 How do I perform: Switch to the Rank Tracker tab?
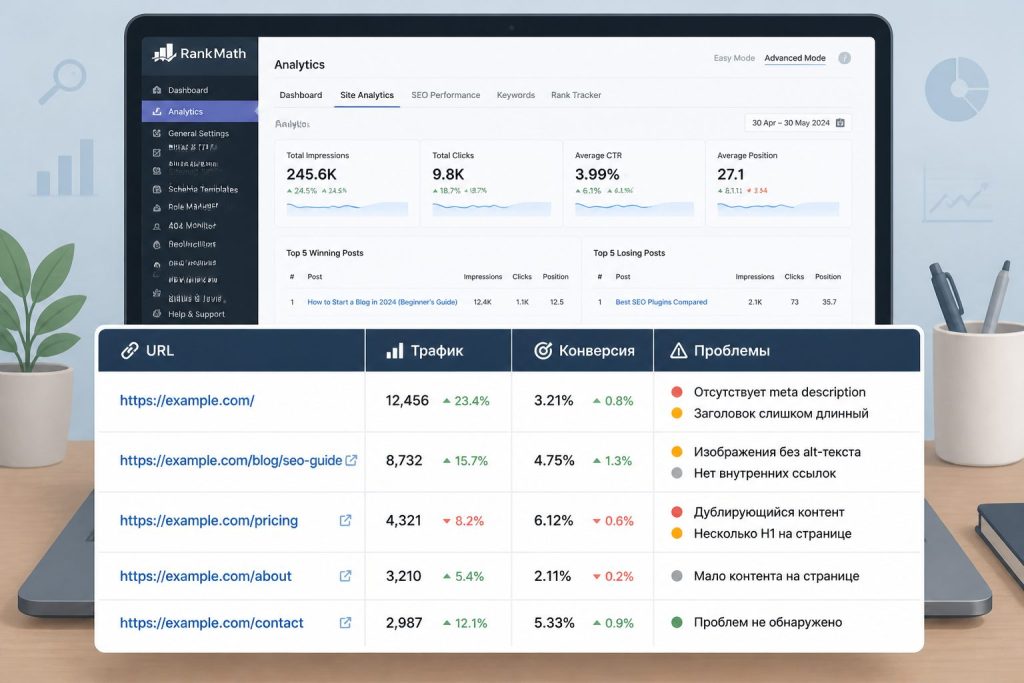pyautogui.click(x=576, y=95)
